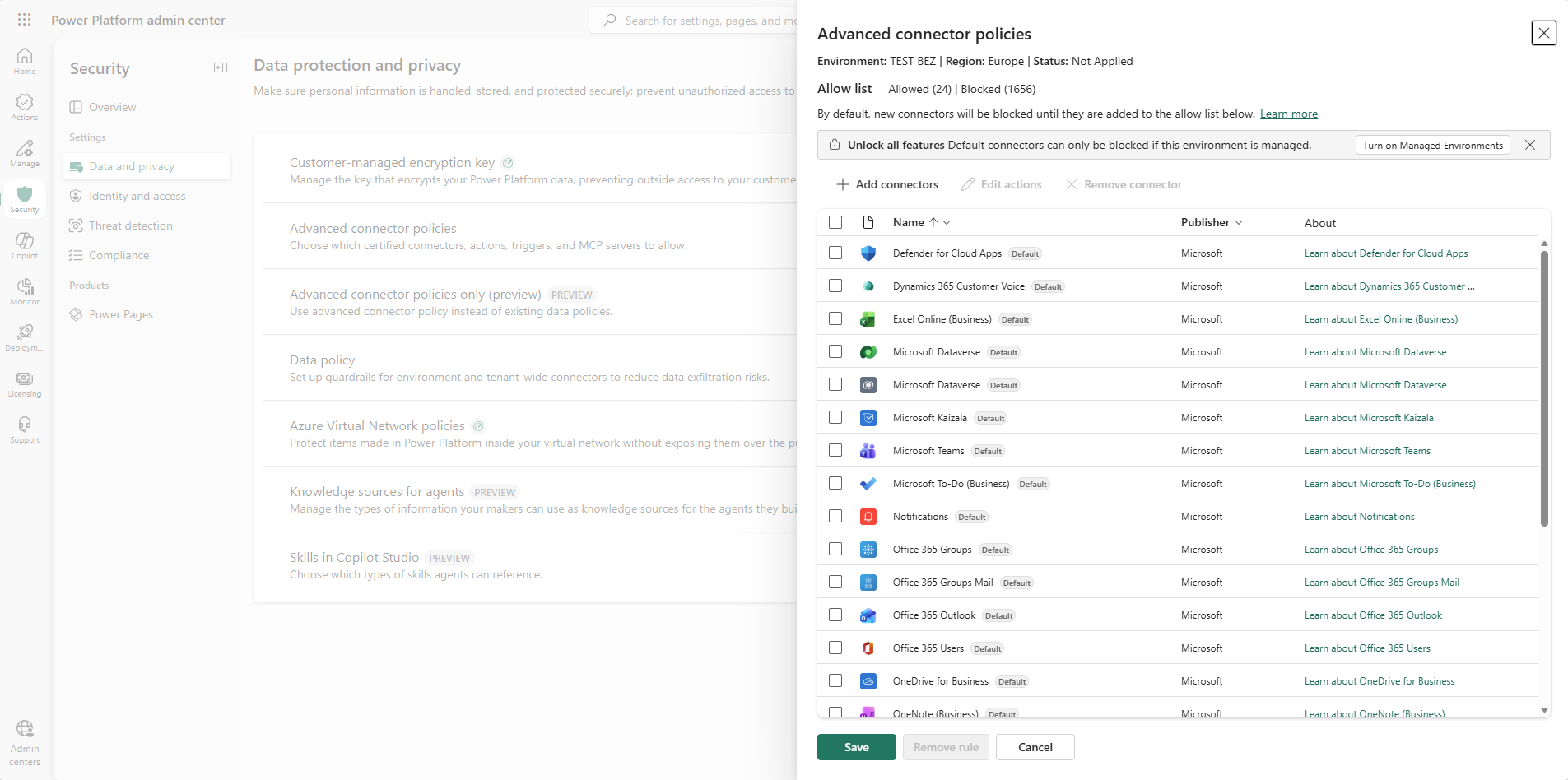Select Data and privacy menu item
1568x780 pixels.
click(x=147, y=166)
